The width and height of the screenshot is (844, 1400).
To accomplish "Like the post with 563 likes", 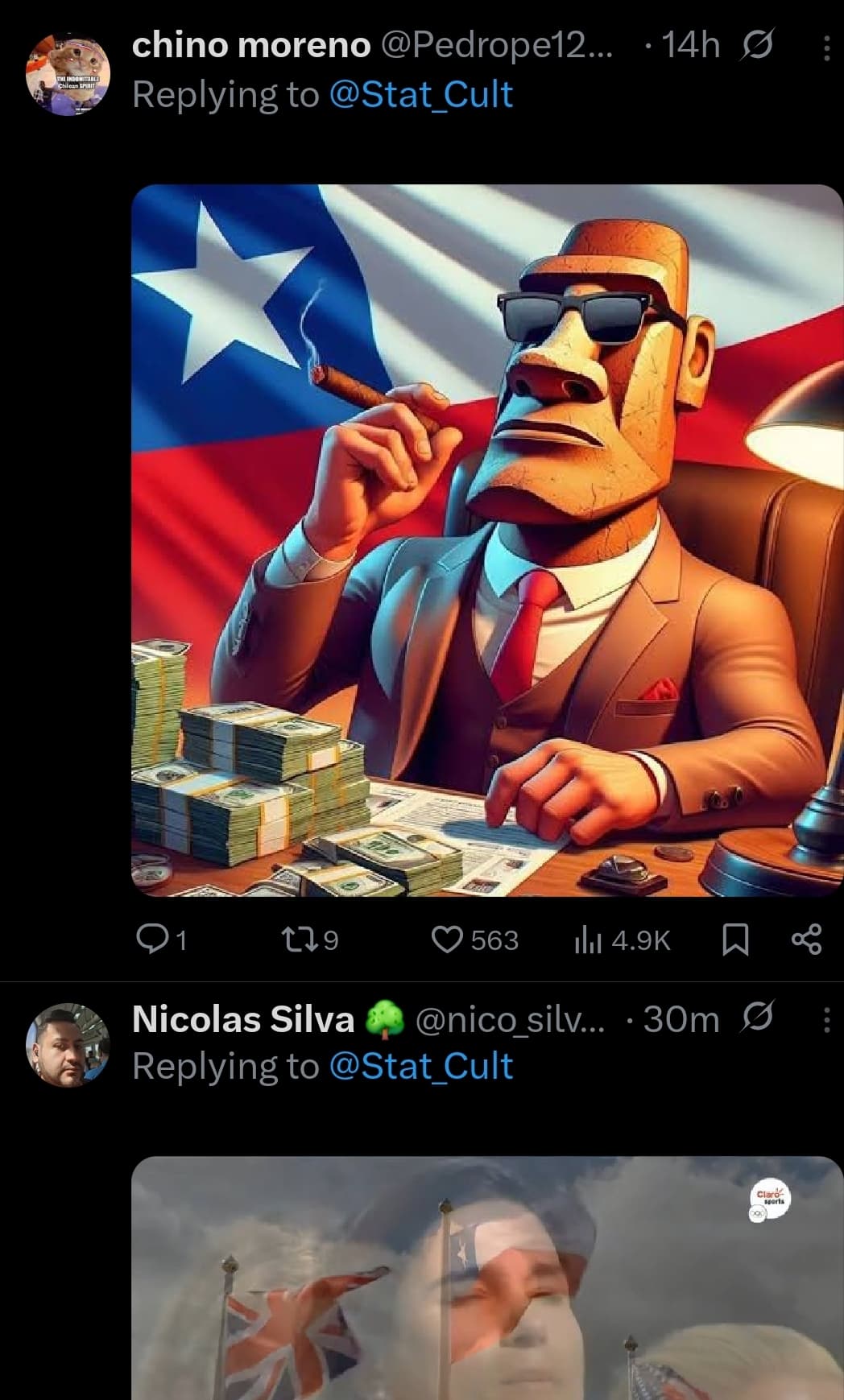I will coord(474,940).
